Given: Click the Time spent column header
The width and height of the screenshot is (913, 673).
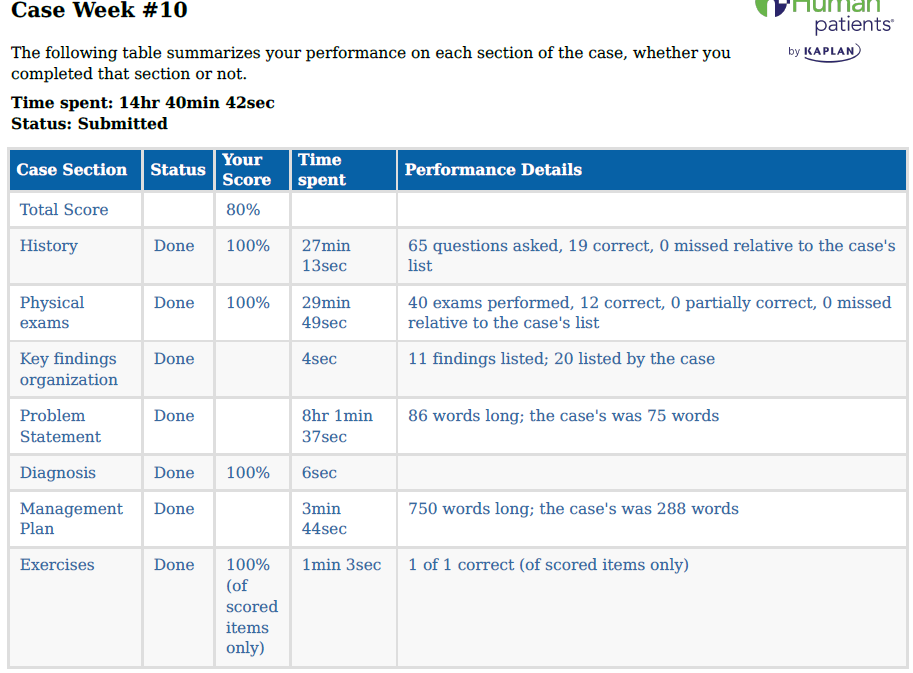Looking at the screenshot, I should point(321,169).
